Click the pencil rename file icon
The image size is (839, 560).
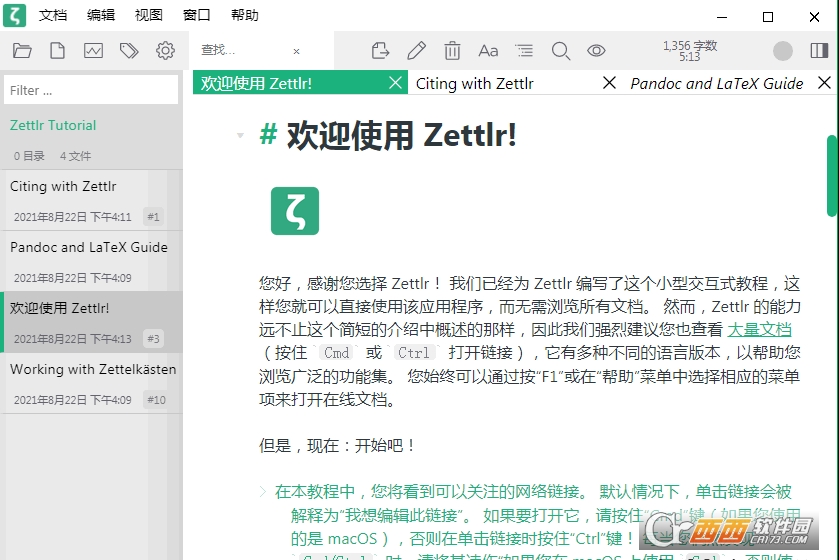pyautogui.click(x=416, y=51)
